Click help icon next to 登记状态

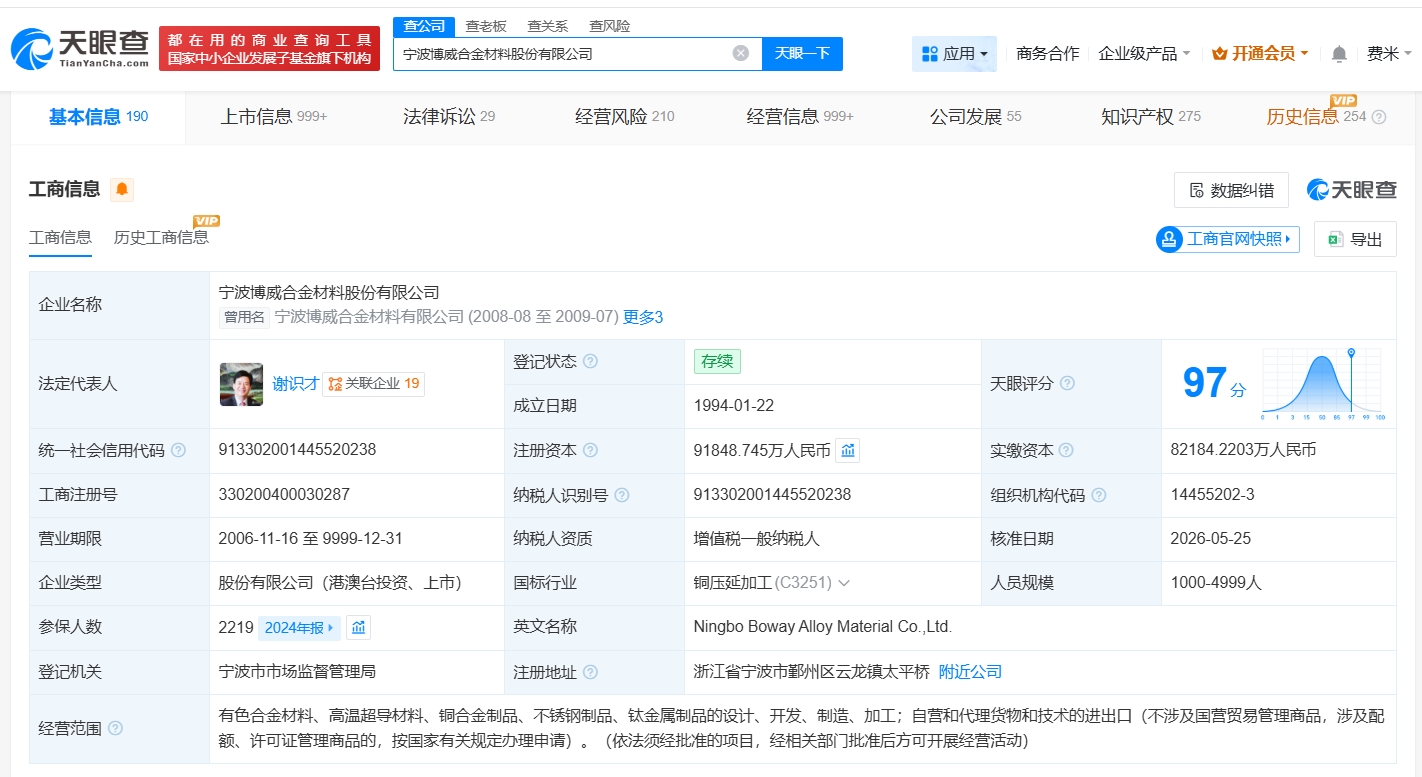[590, 361]
